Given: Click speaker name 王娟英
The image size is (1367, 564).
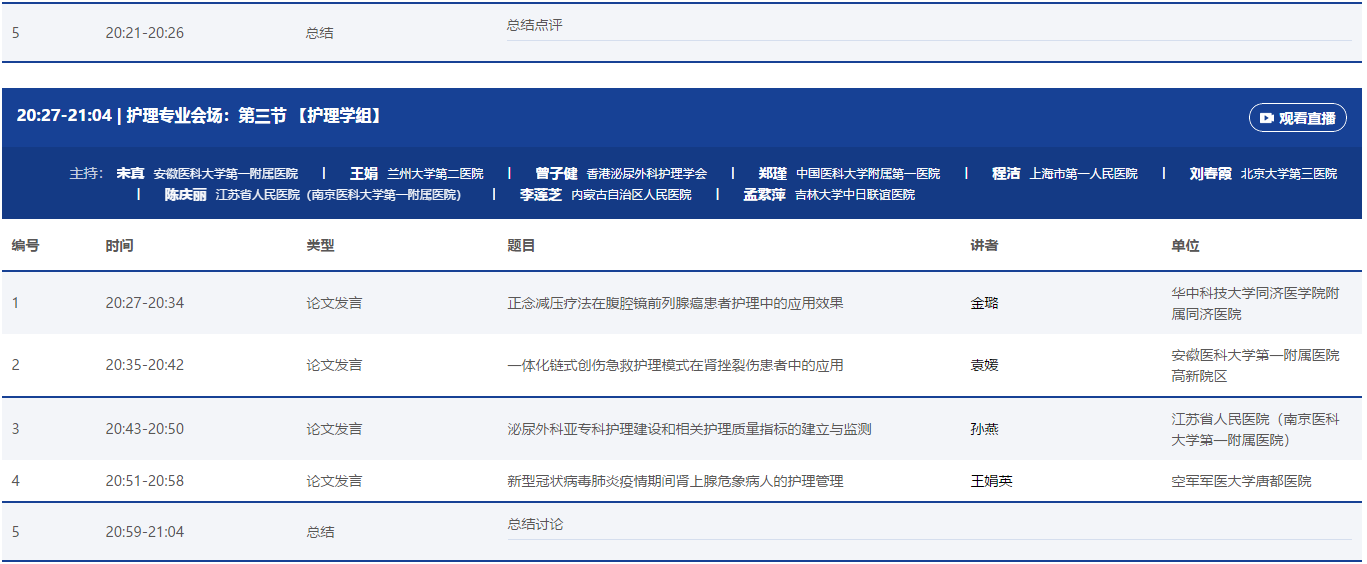Looking at the screenshot, I should point(991,482).
